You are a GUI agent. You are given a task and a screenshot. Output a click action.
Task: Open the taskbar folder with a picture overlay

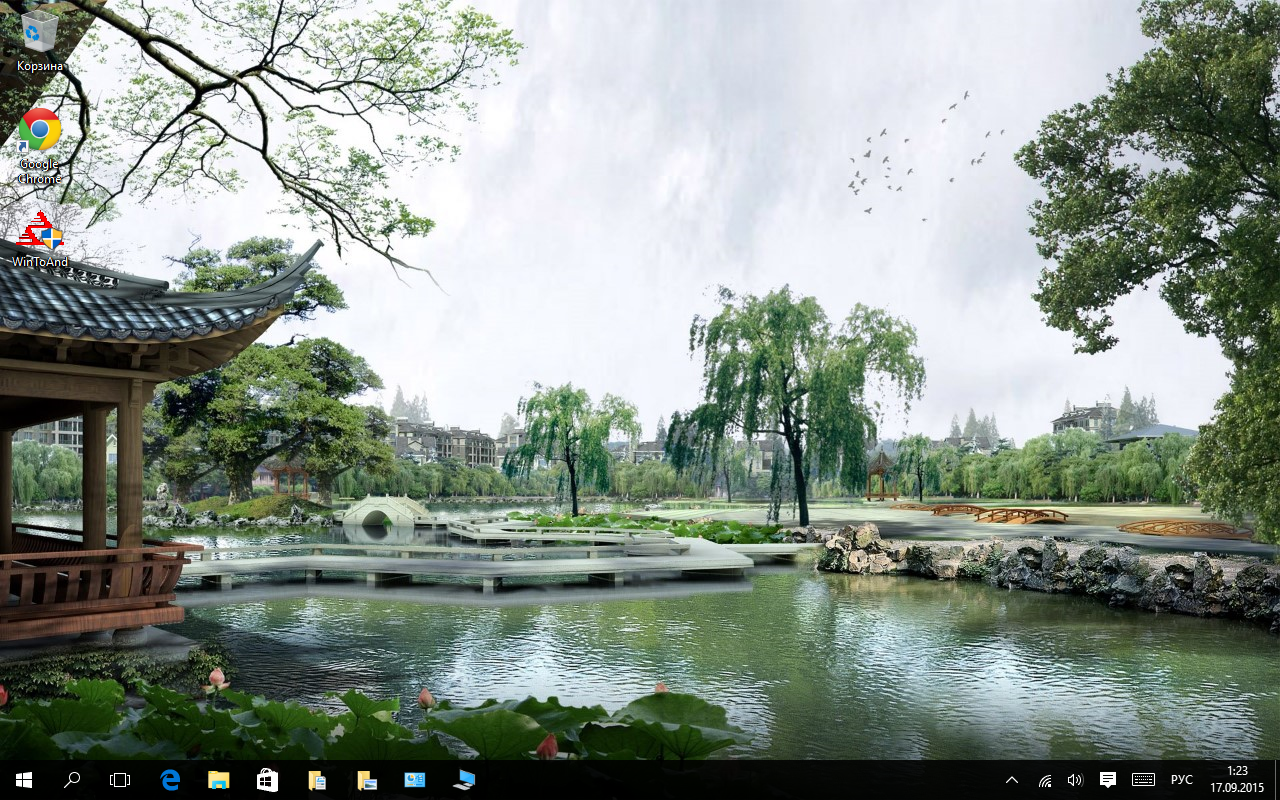click(x=366, y=780)
